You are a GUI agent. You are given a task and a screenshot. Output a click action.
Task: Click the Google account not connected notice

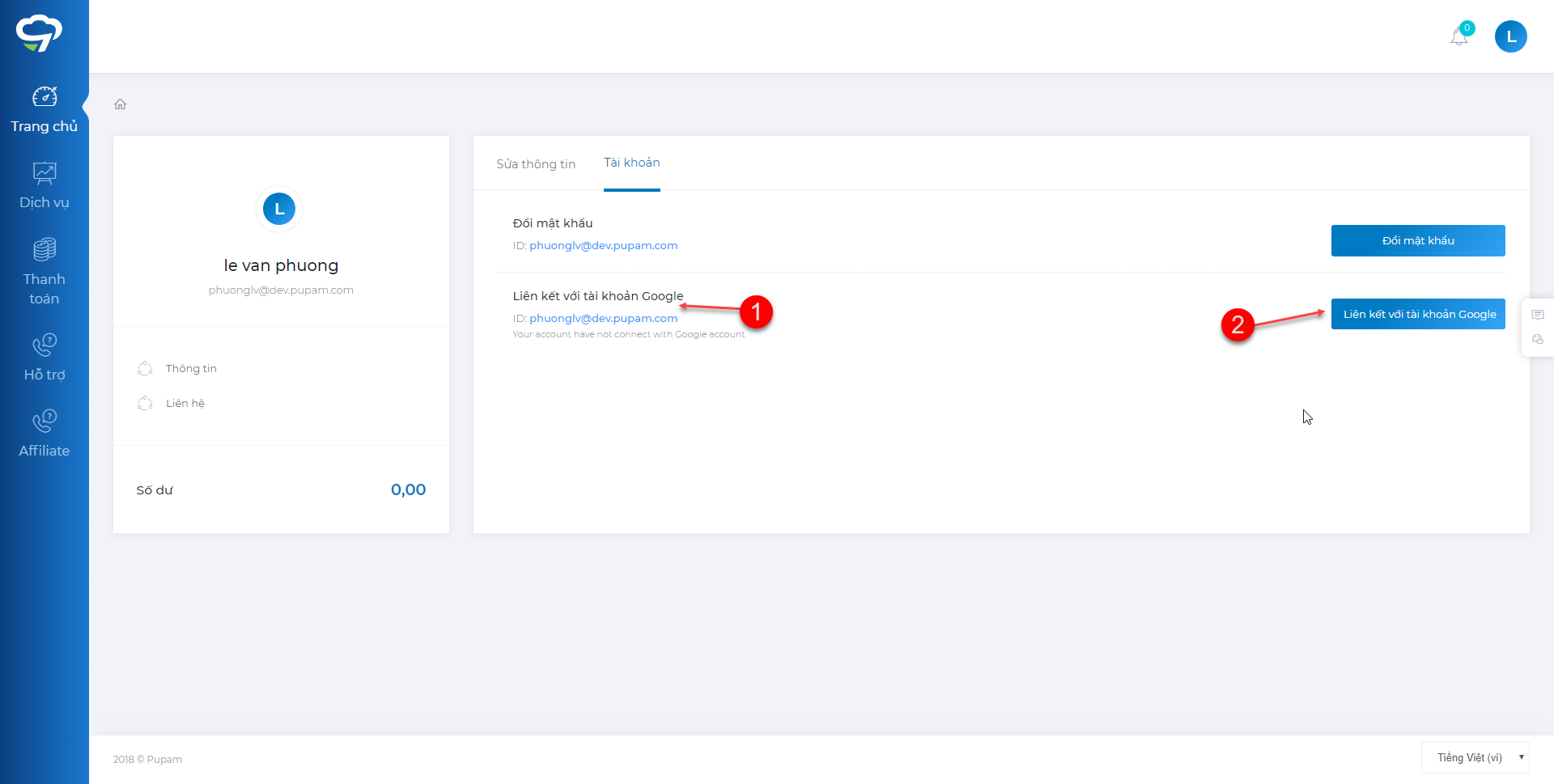629,334
